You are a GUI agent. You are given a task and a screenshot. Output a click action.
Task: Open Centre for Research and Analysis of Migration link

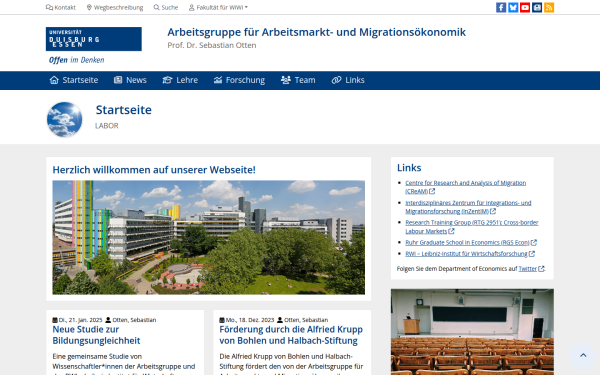(x=465, y=187)
